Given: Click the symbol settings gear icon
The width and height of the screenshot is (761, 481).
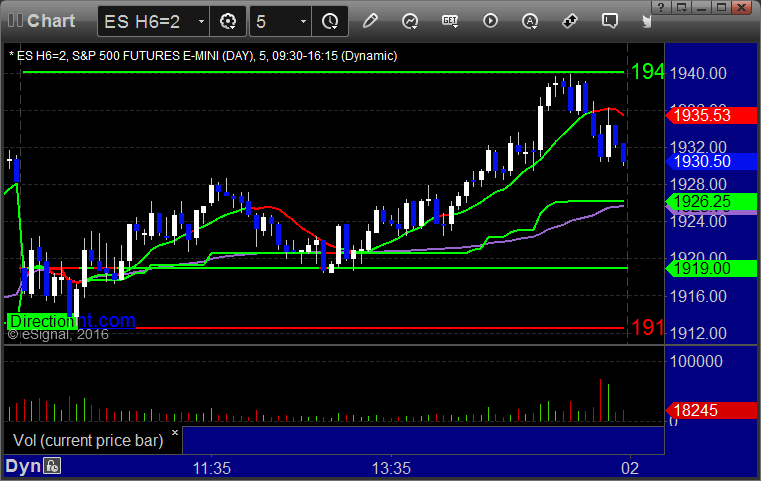Looking at the screenshot, I should [227, 20].
